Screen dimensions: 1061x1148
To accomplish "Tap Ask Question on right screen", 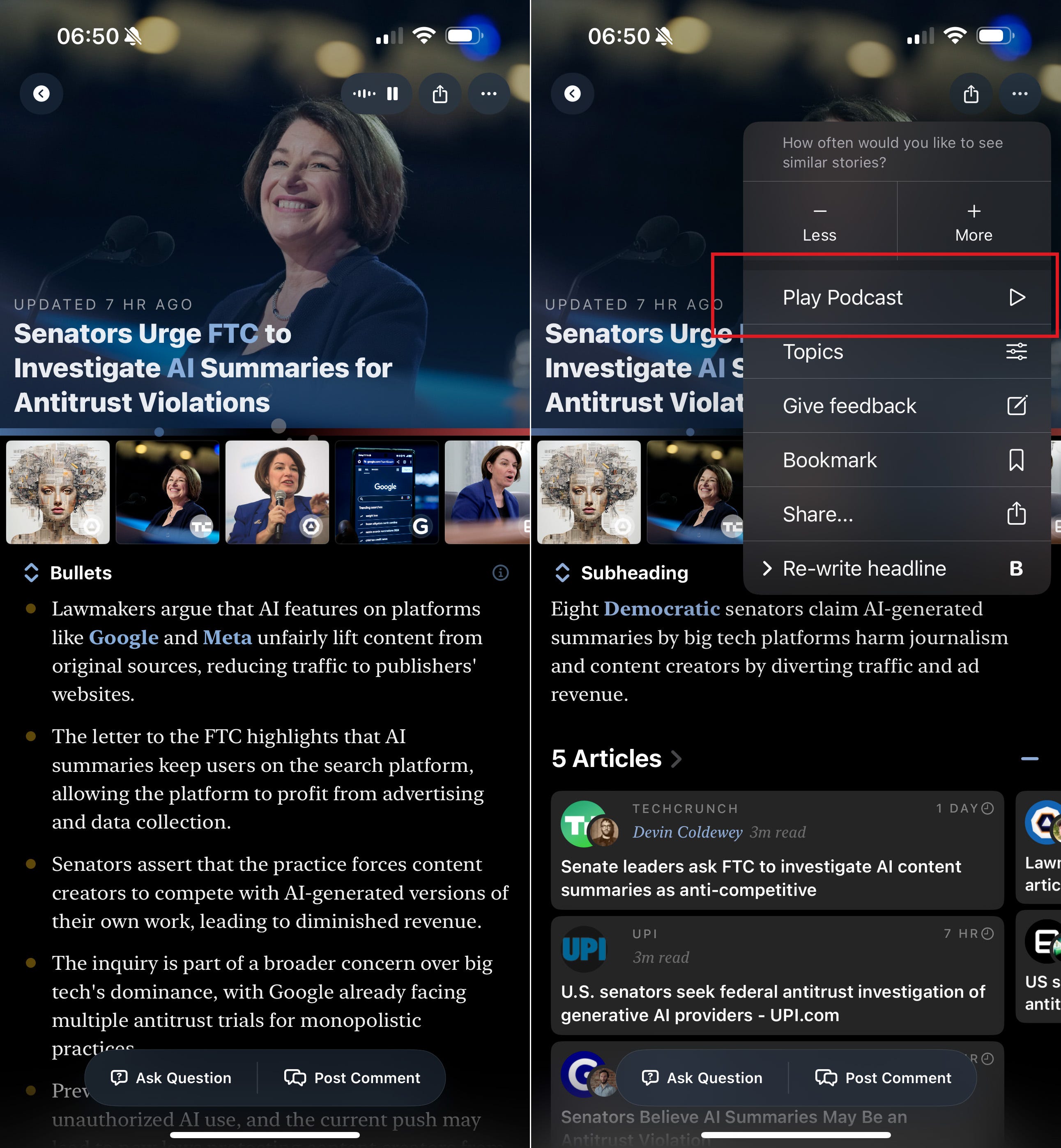I will tap(702, 1077).
